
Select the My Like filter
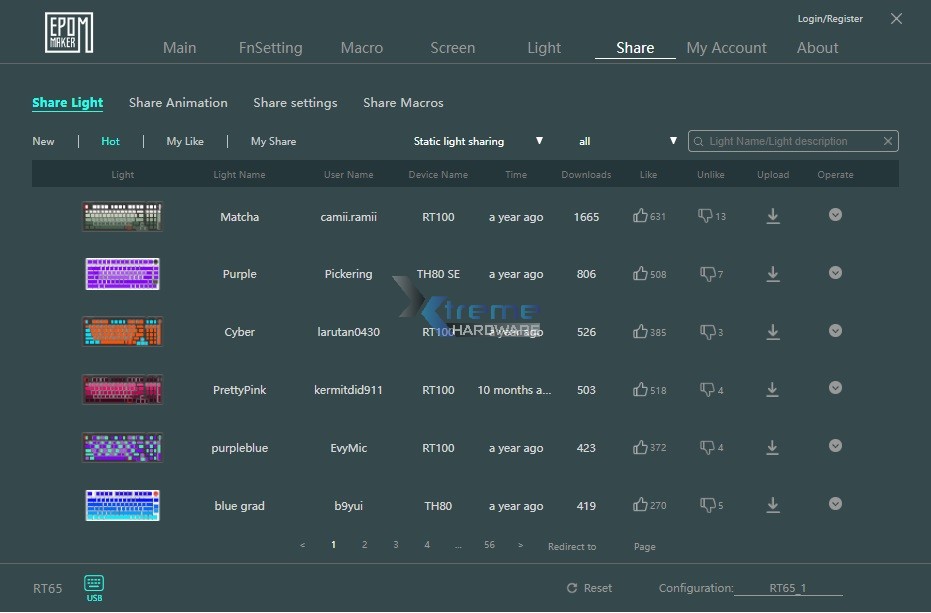(x=184, y=141)
